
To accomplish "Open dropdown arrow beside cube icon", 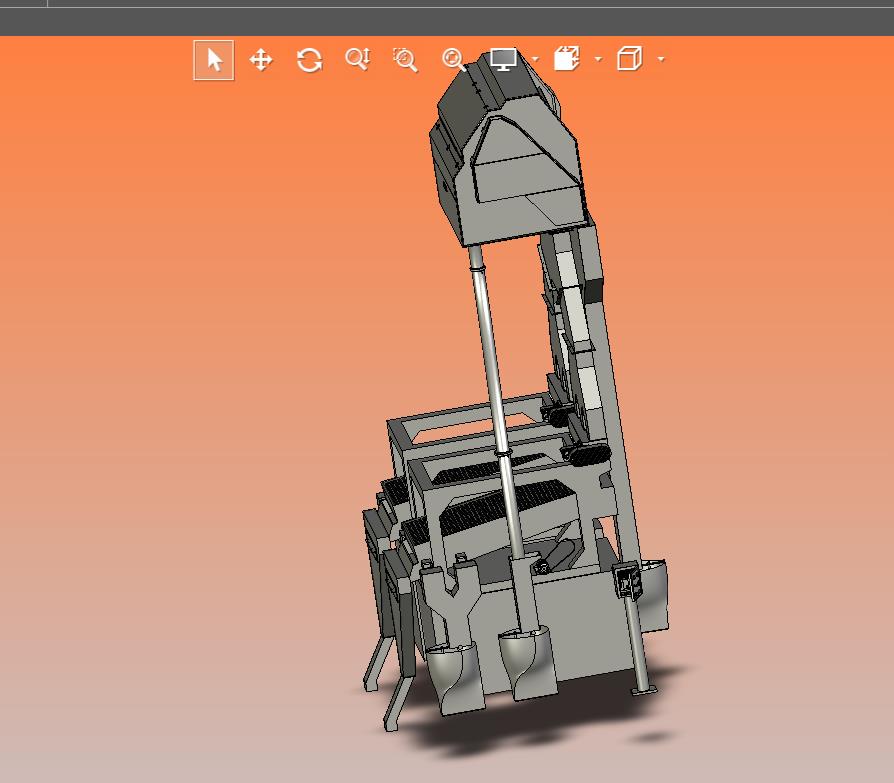I will tap(661, 60).
